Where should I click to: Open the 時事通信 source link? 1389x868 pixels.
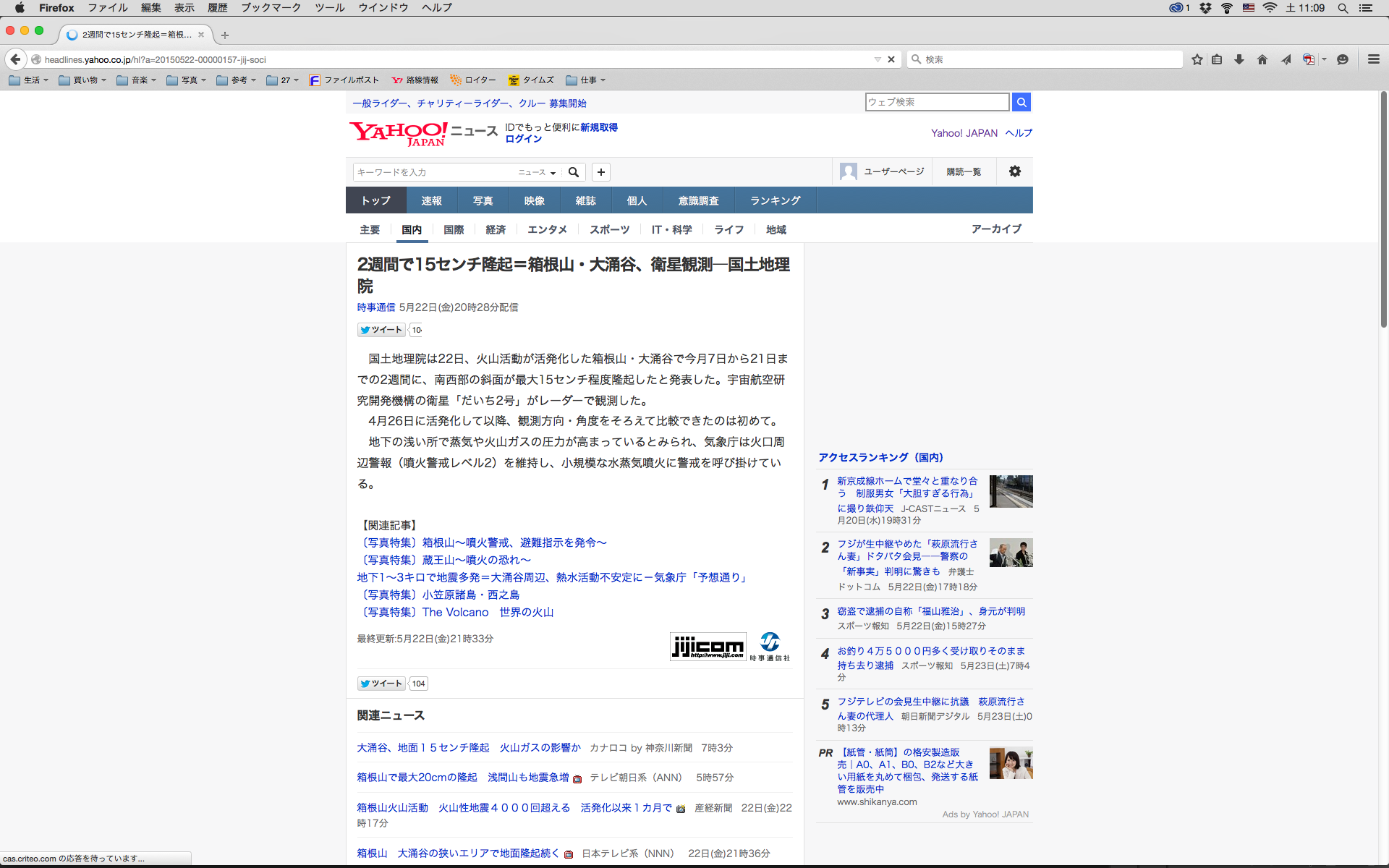(376, 307)
